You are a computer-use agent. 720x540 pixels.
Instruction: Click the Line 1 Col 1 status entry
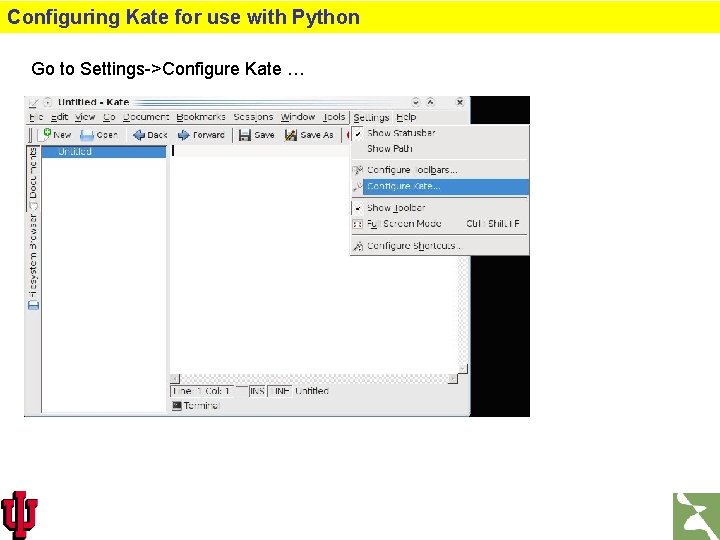click(x=202, y=391)
